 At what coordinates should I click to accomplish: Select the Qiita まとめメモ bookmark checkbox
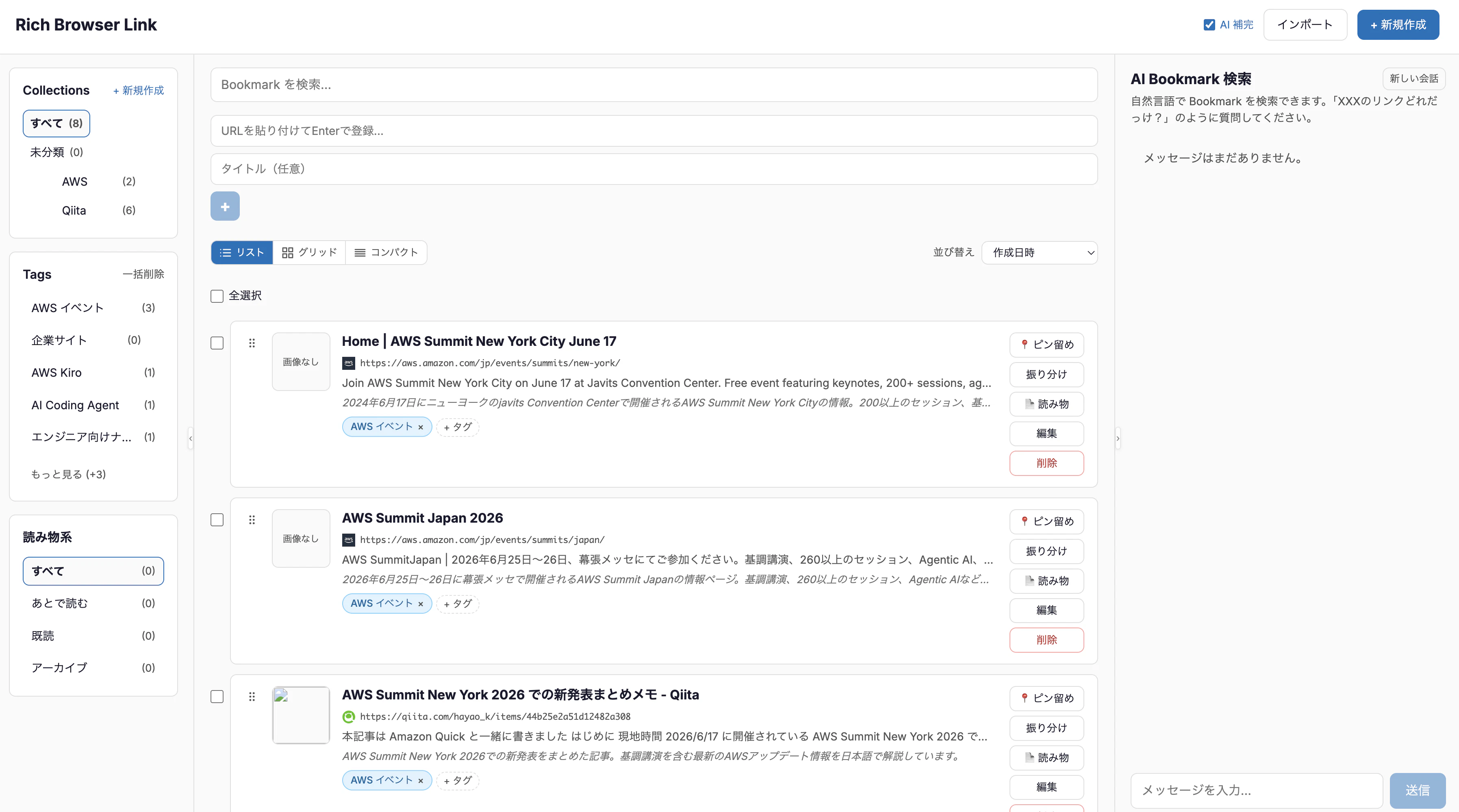coord(217,697)
